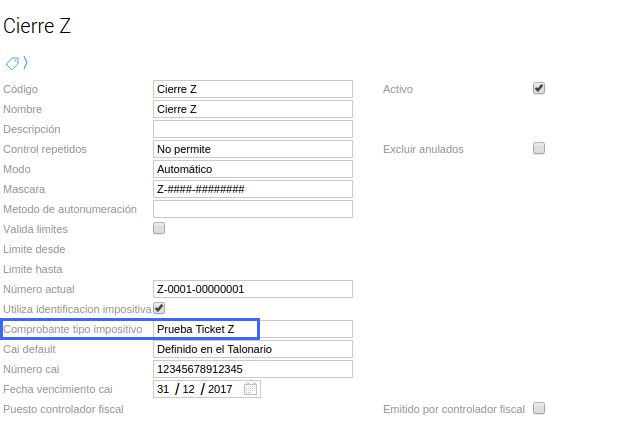Click the Comprobante tipo impositivo field
Viewport: 619px width, 444px height.
252,329
